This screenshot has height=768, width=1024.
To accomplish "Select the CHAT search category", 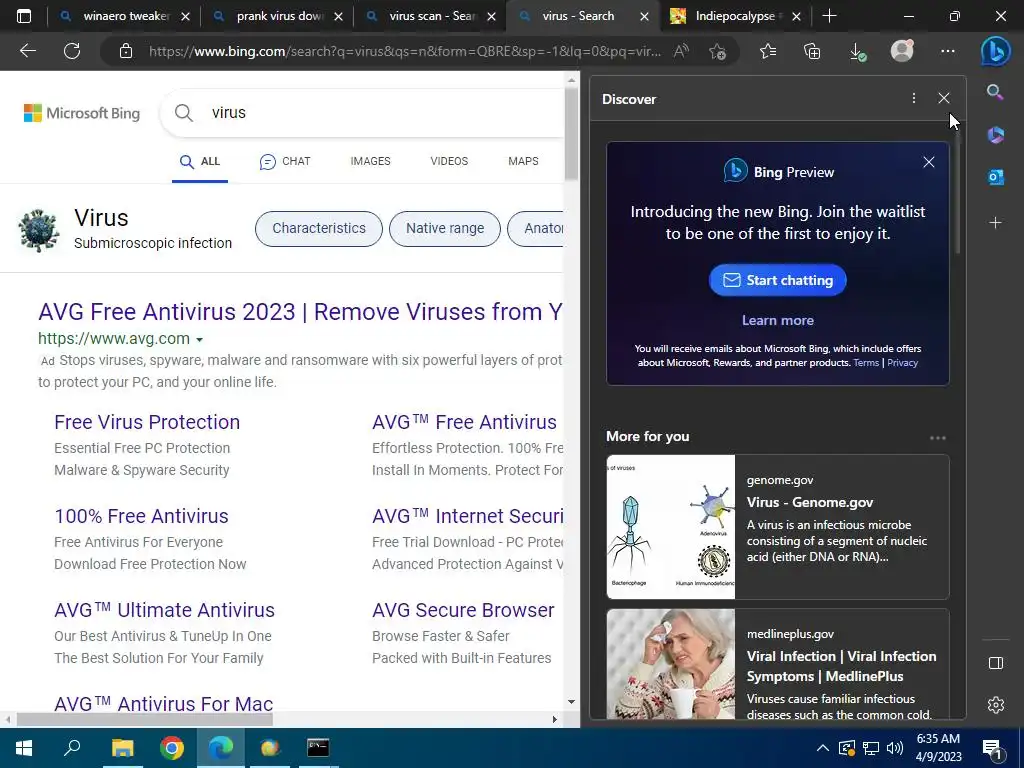I will (285, 161).
